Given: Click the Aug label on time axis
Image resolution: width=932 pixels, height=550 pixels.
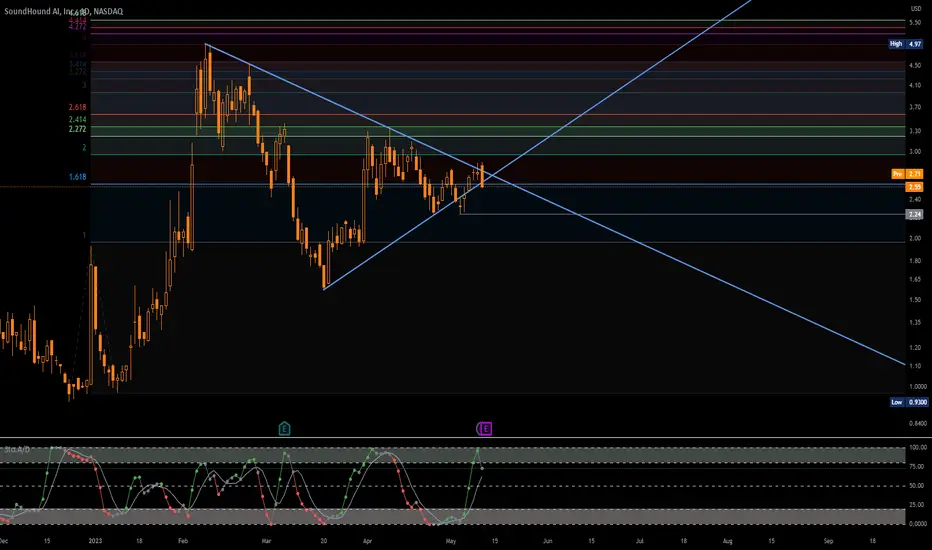Looking at the screenshot, I should click(728, 541).
